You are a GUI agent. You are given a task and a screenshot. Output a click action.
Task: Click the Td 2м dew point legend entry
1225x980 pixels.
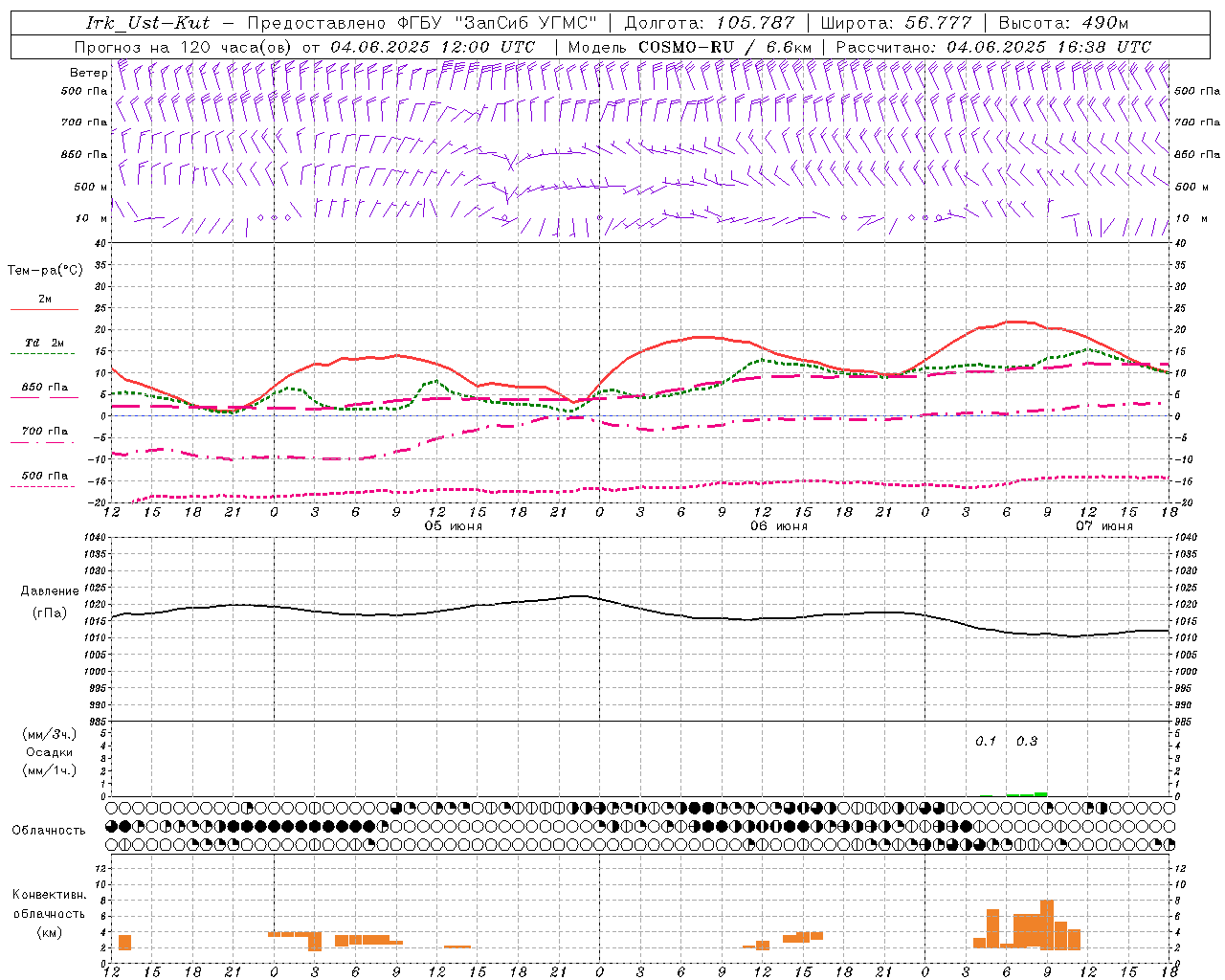click(x=44, y=343)
